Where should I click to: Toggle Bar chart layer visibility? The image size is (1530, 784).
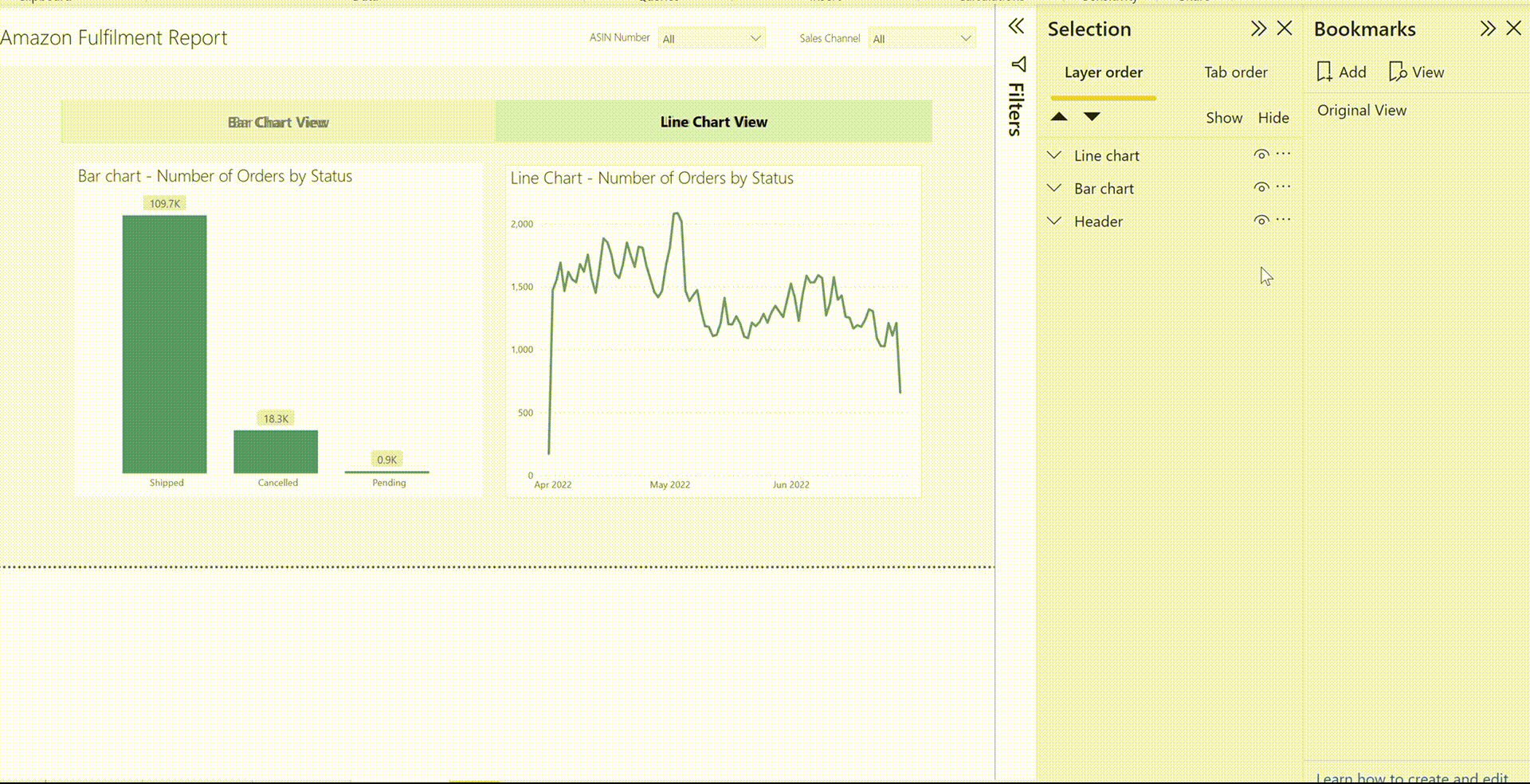click(x=1261, y=188)
